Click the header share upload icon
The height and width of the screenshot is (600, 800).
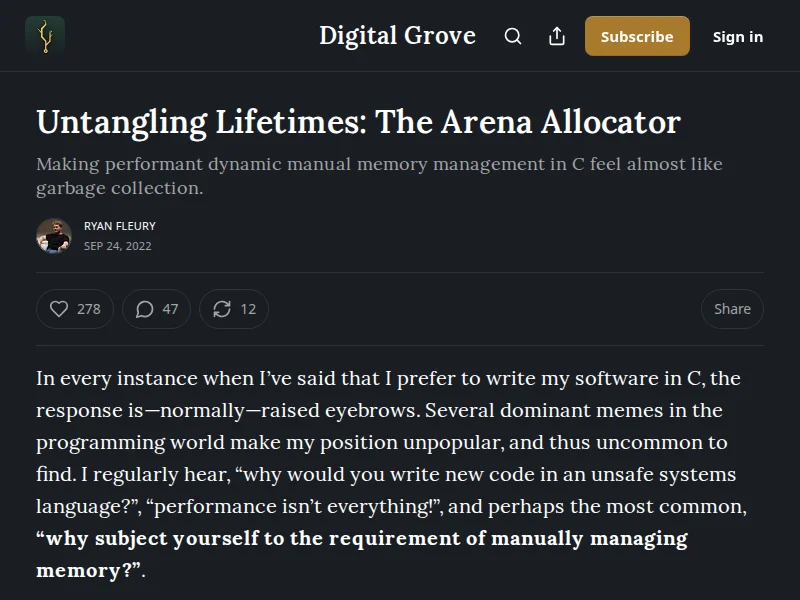click(x=557, y=36)
